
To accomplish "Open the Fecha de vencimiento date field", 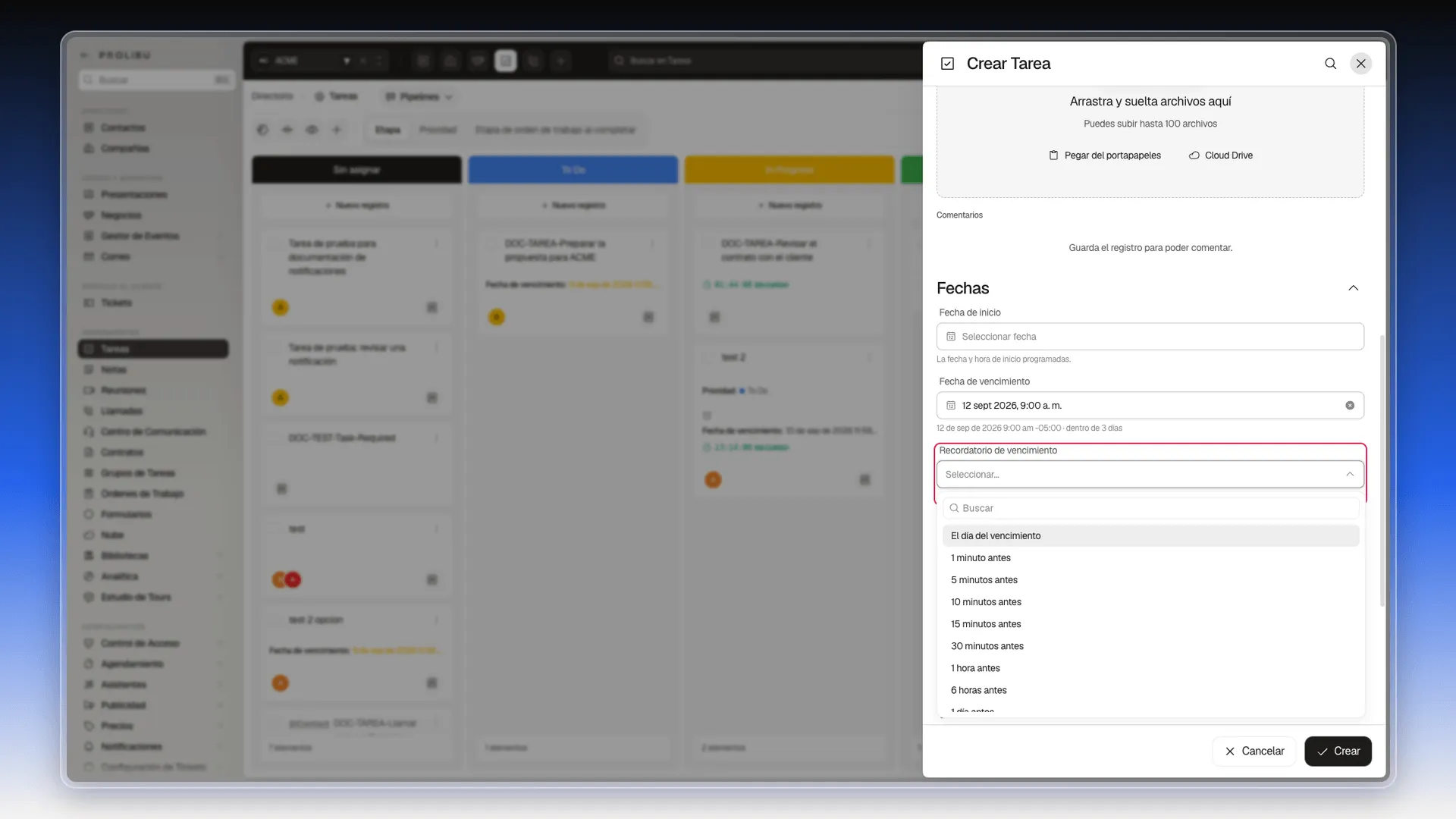I will coord(1150,406).
